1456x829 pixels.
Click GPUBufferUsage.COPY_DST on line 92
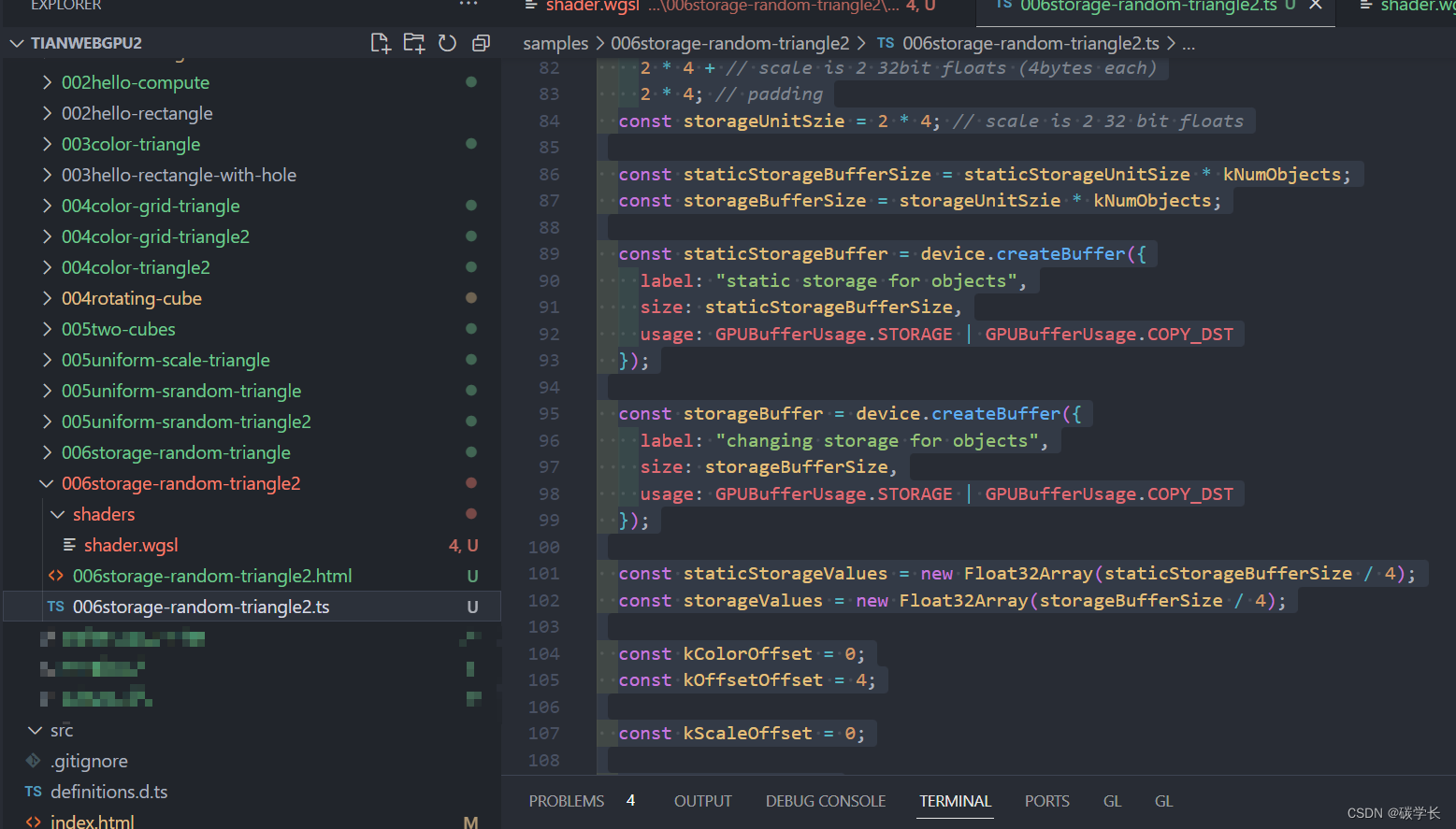[1109, 334]
